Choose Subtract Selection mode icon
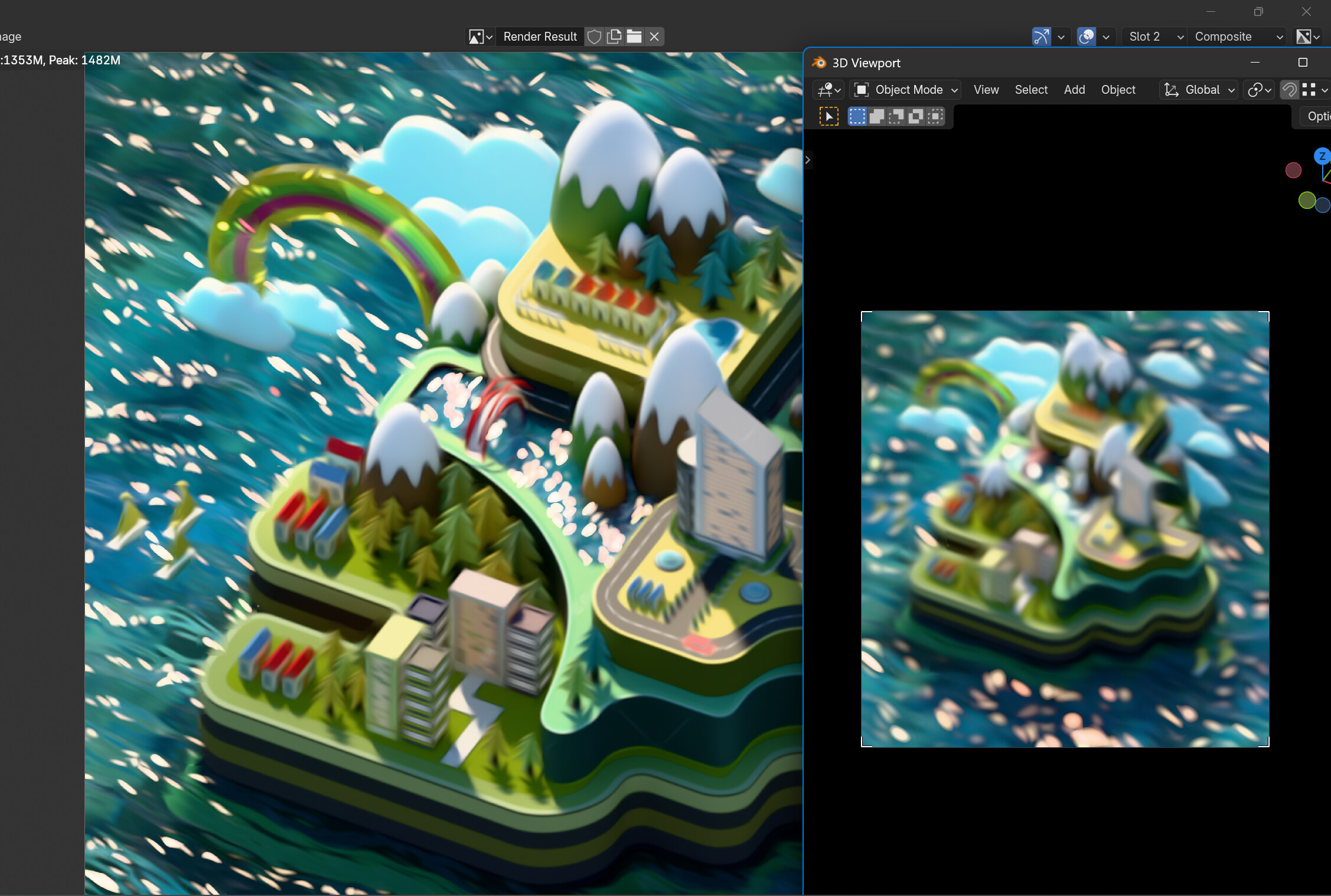Screen dimensions: 1331x896 pos(896,116)
